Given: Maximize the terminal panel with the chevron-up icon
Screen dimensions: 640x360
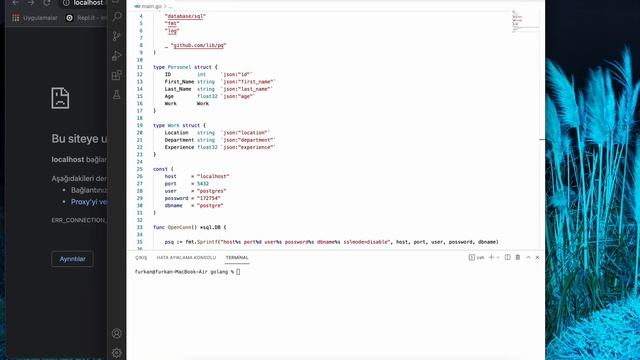Looking at the screenshot, I should coord(528,257).
